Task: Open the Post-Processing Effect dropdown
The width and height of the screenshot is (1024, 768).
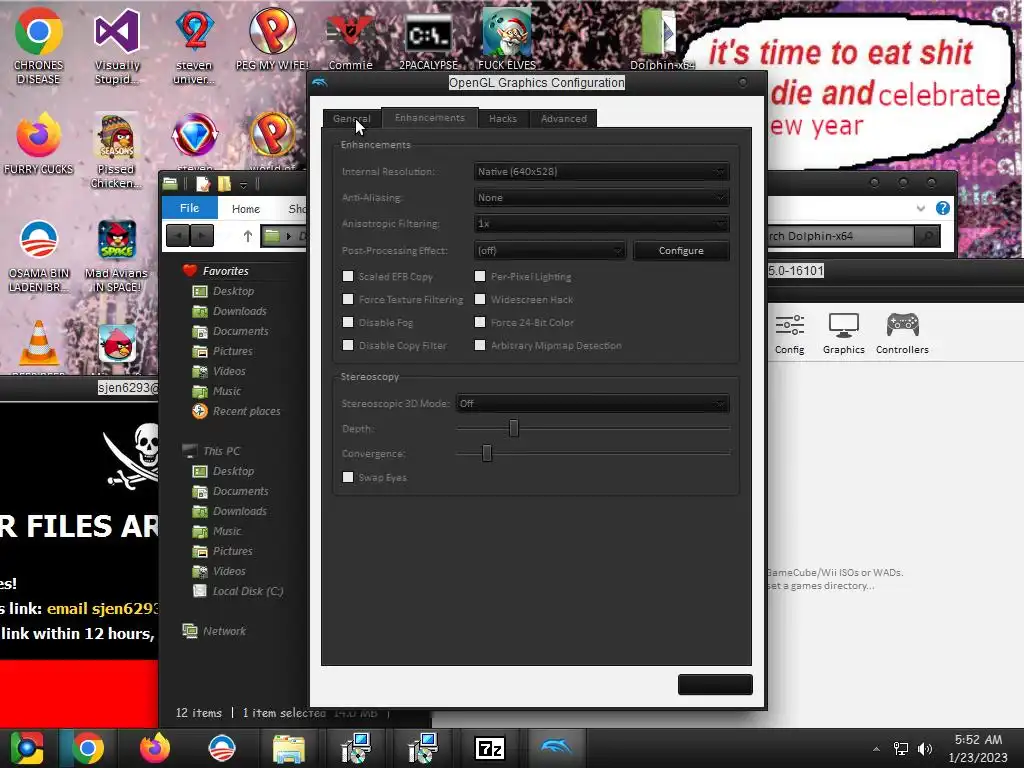Action: click(x=550, y=251)
